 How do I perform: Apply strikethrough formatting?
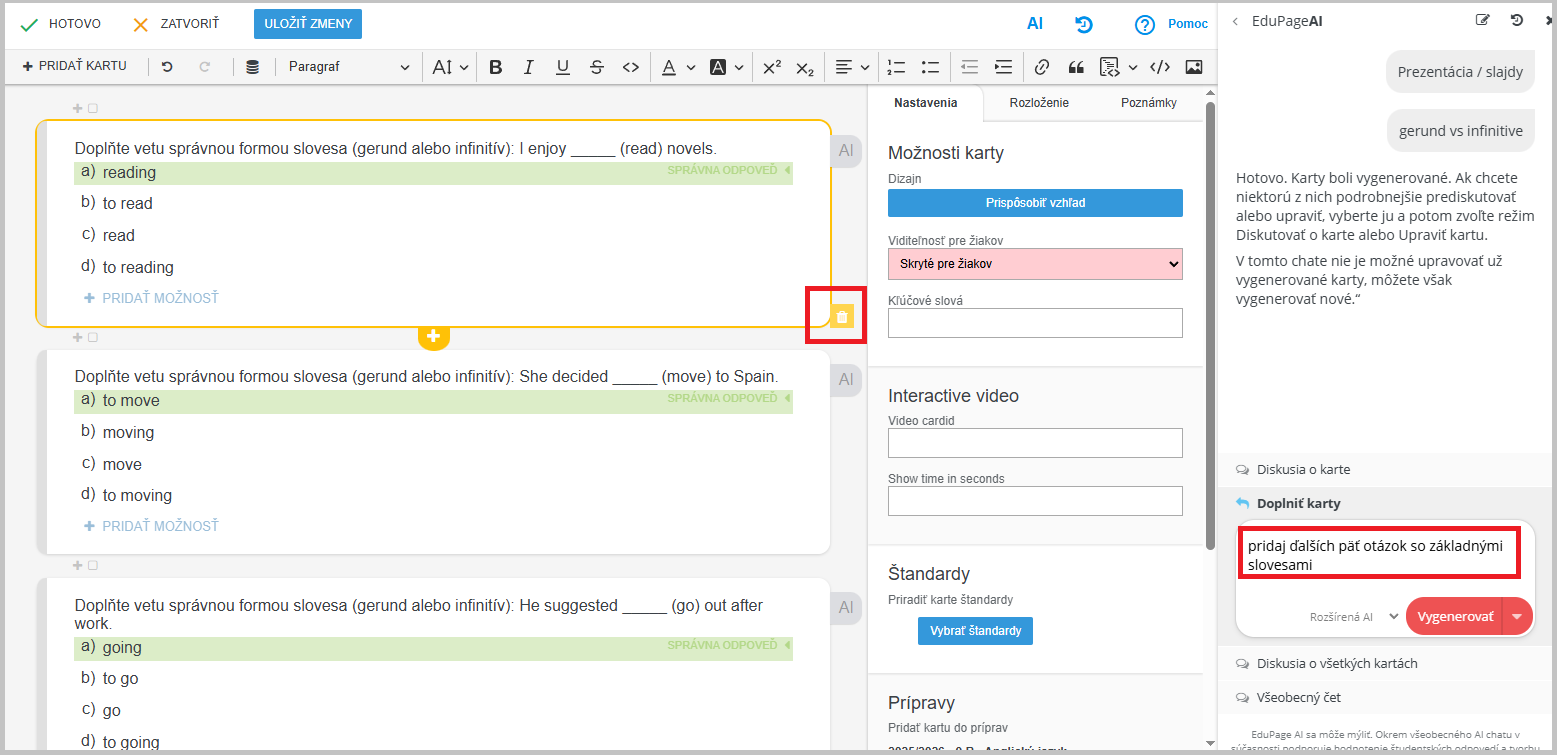coord(597,67)
